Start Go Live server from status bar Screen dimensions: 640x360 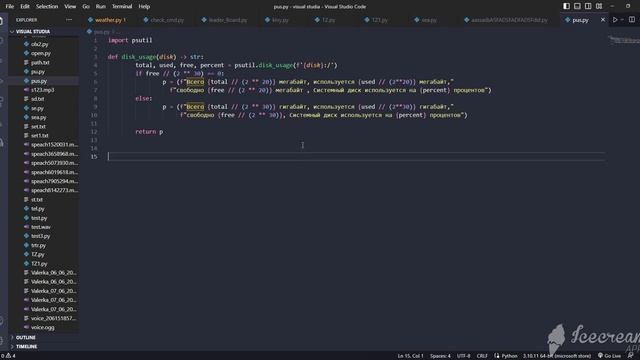609,356
